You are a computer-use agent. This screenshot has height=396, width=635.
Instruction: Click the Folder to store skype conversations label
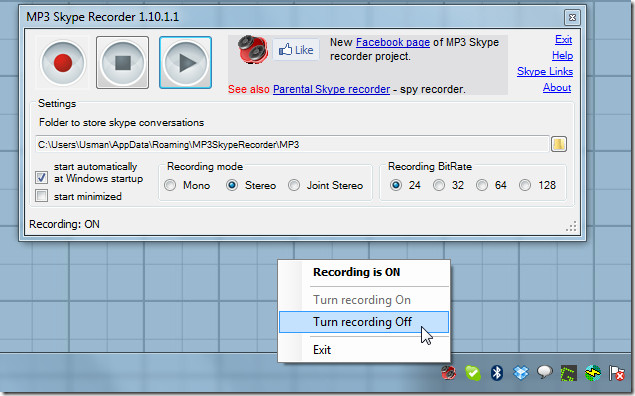pos(121,123)
